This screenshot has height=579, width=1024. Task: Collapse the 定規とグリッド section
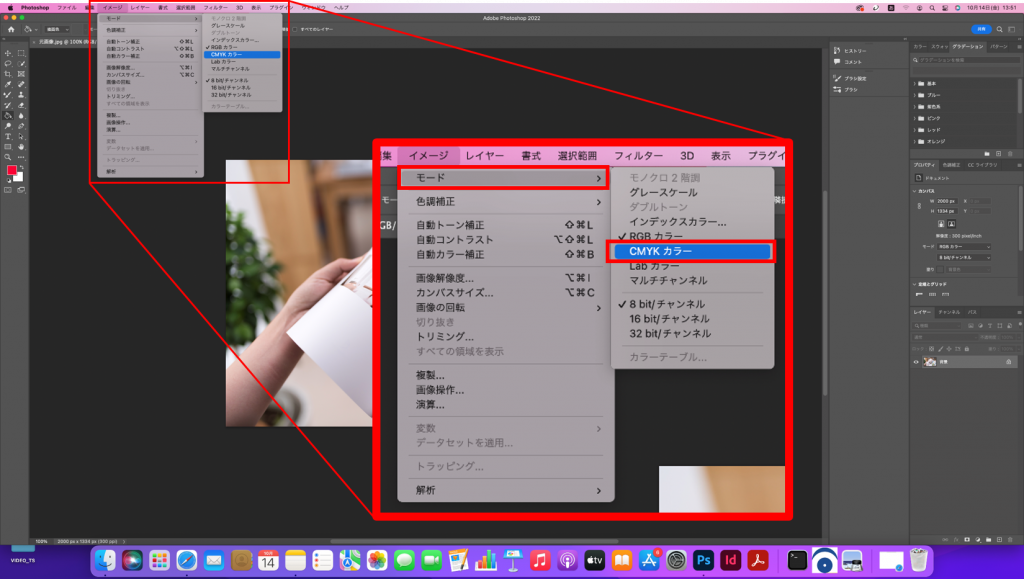(x=914, y=285)
